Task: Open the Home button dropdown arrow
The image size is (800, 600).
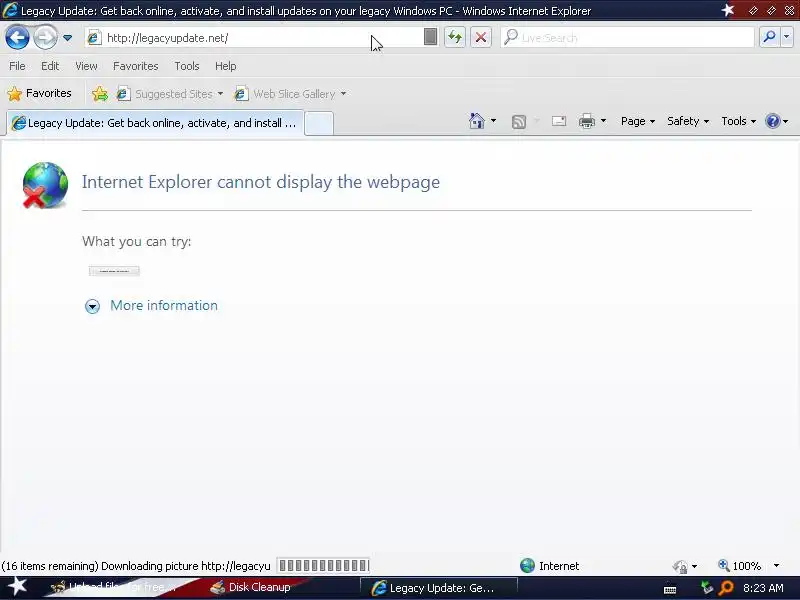Action: tap(493, 121)
